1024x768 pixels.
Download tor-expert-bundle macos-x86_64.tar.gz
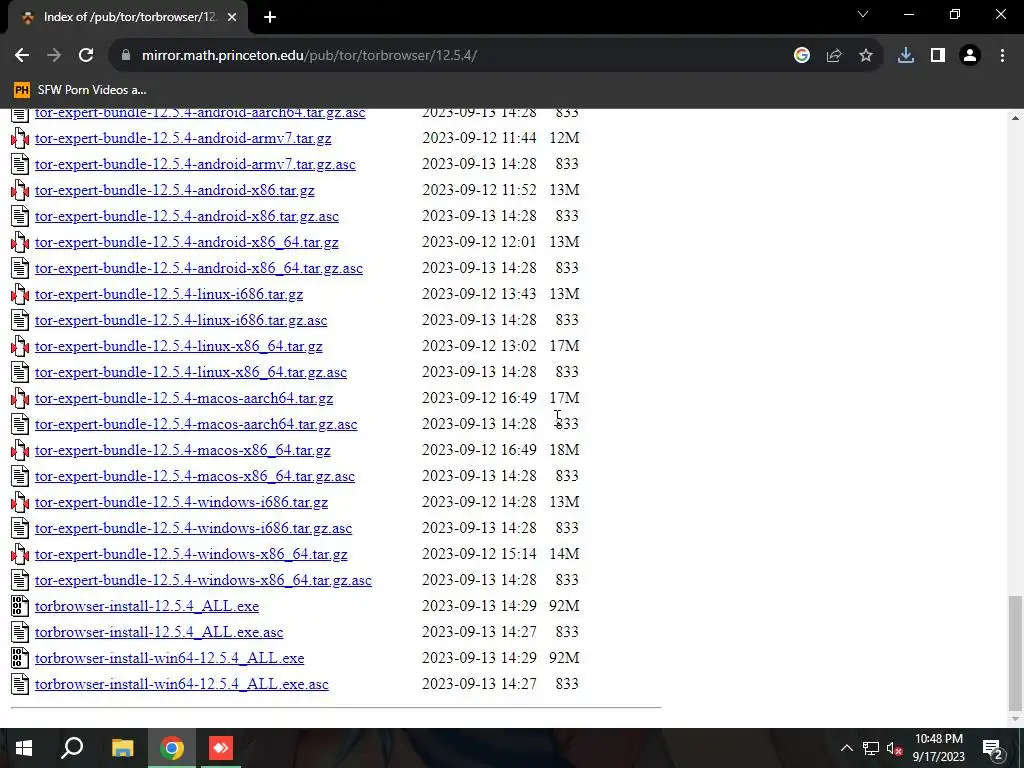[182, 450]
